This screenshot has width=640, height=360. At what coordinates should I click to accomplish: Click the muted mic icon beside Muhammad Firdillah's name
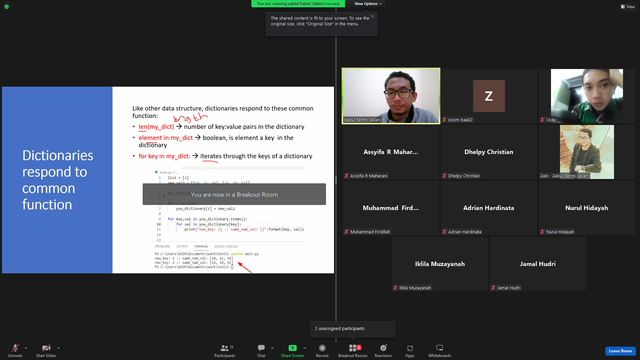pyautogui.click(x=347, y=232)
